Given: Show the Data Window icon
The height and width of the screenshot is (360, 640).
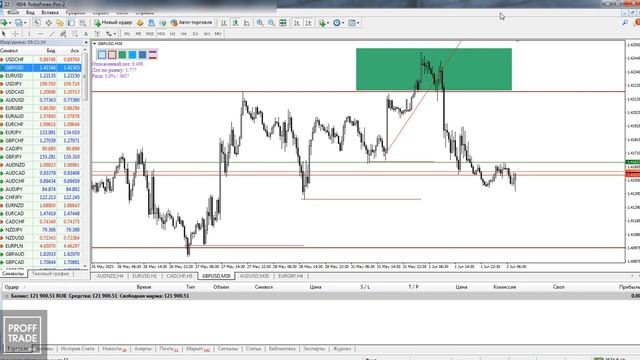Looking at the screenshot, I should pos(48,23).
